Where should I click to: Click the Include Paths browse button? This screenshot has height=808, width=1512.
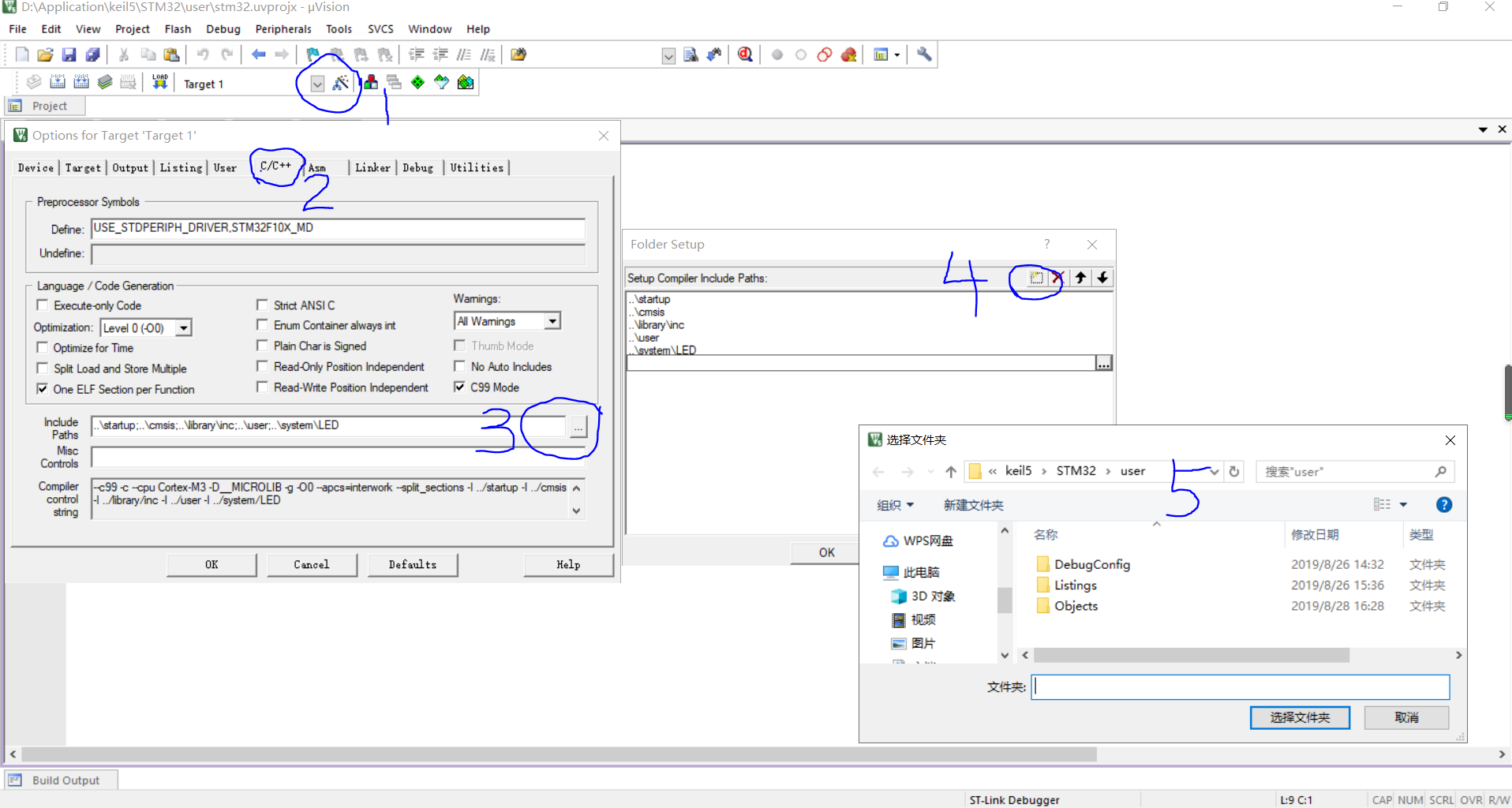(578, 426)
